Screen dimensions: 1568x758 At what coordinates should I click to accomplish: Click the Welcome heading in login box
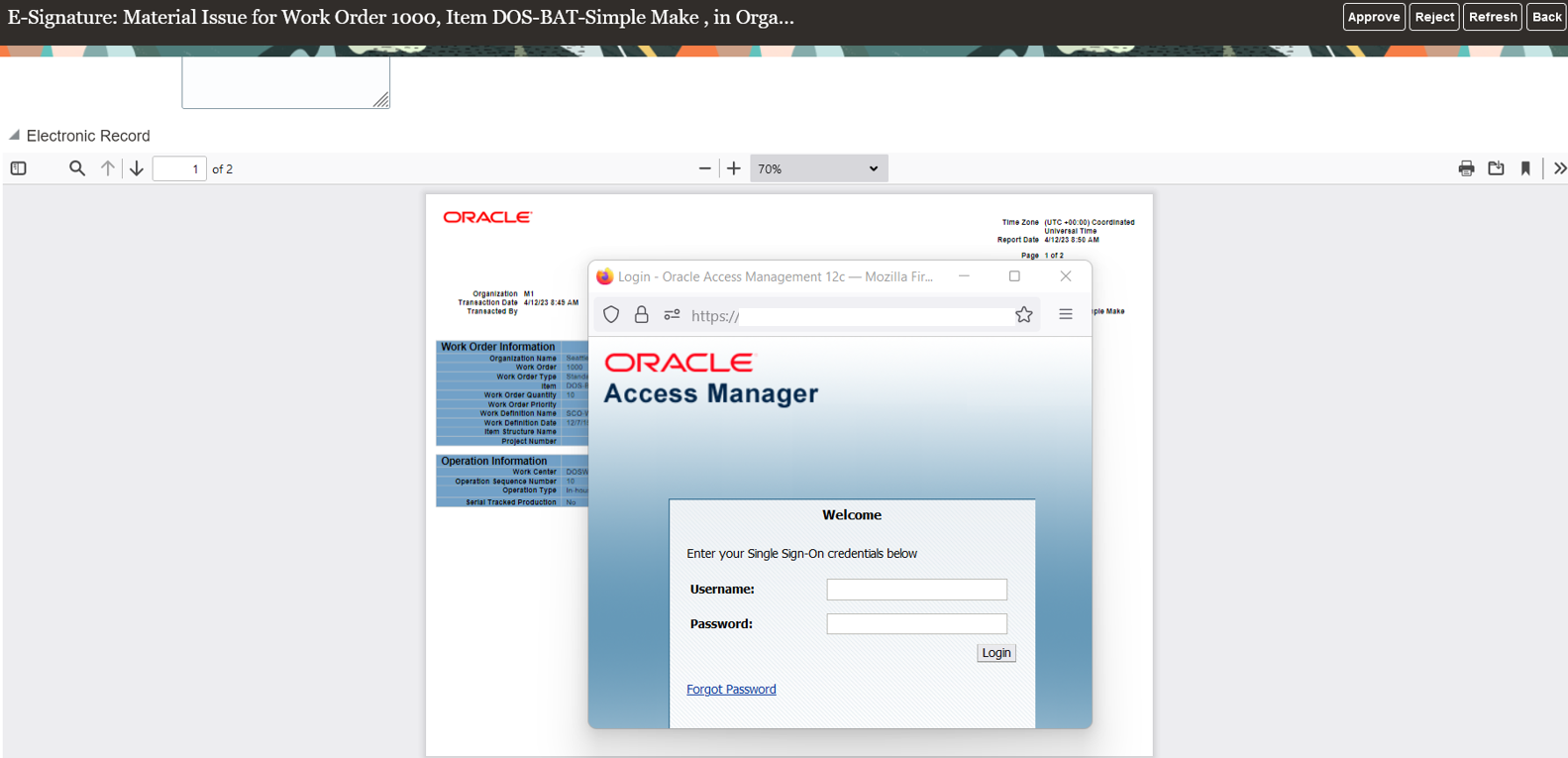point(852,515)
